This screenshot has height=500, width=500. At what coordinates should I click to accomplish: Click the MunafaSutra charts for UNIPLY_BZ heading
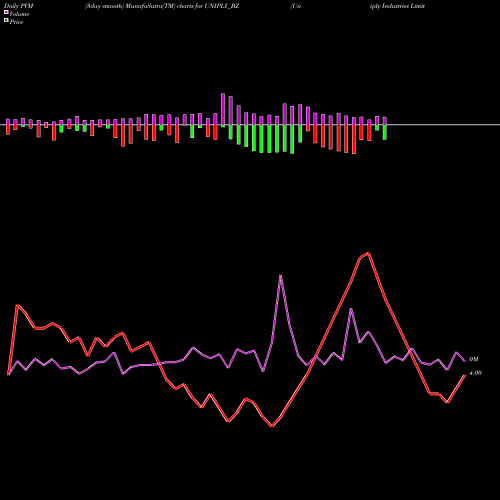point(162,6)
